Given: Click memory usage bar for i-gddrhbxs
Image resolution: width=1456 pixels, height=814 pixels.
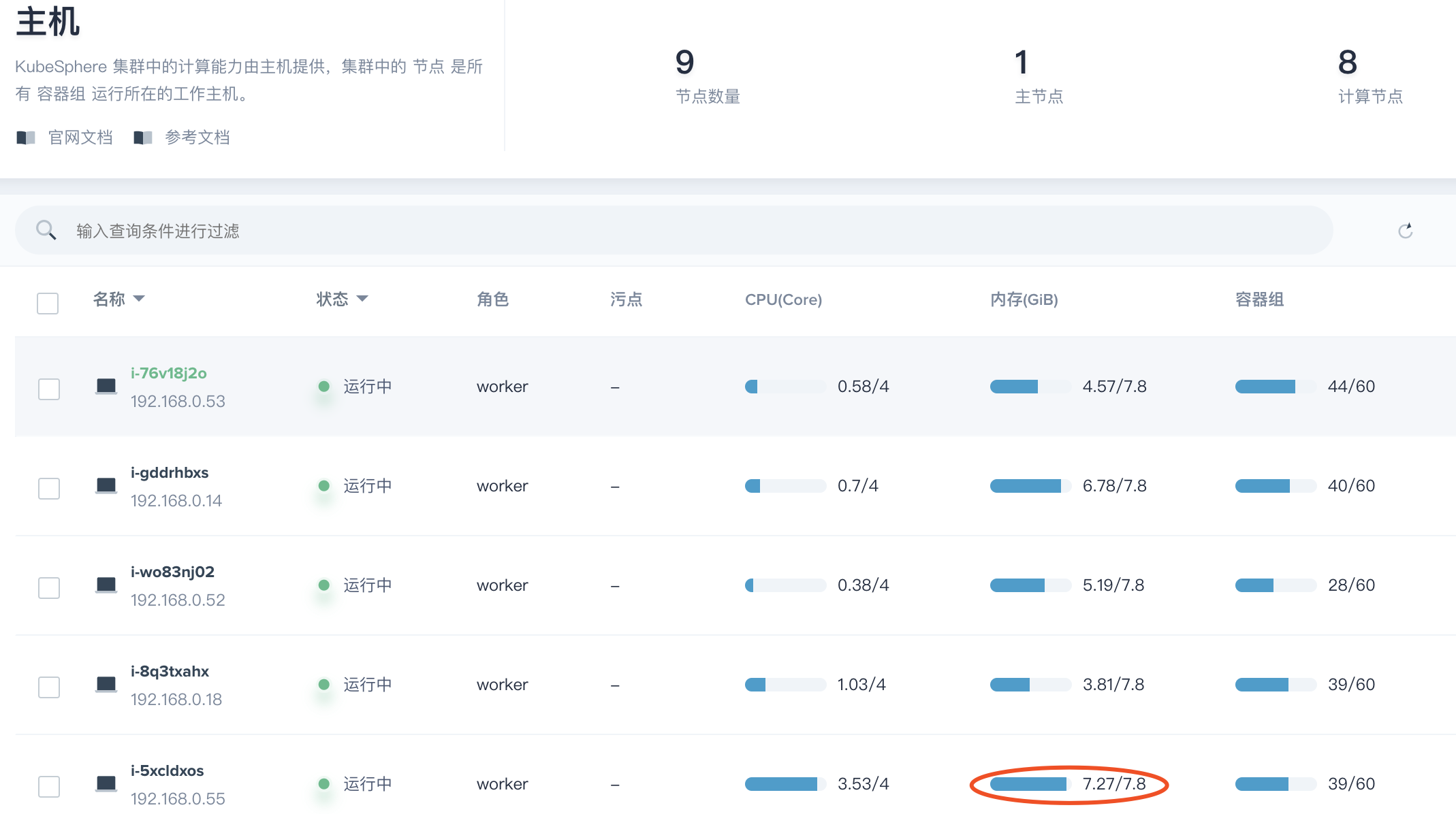Looking at the screenshot, I should (1030, 486).
